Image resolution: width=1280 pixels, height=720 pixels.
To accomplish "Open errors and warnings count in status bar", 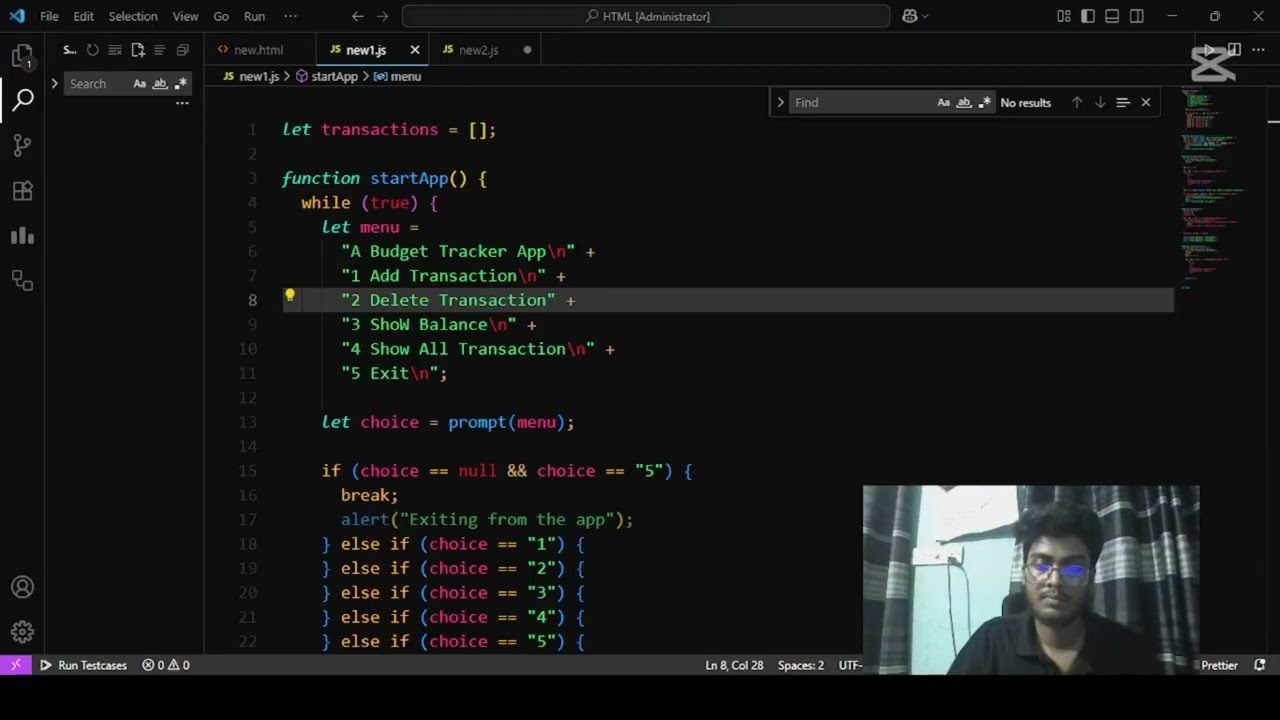I will pyautogui.click(x=165, y=665).
